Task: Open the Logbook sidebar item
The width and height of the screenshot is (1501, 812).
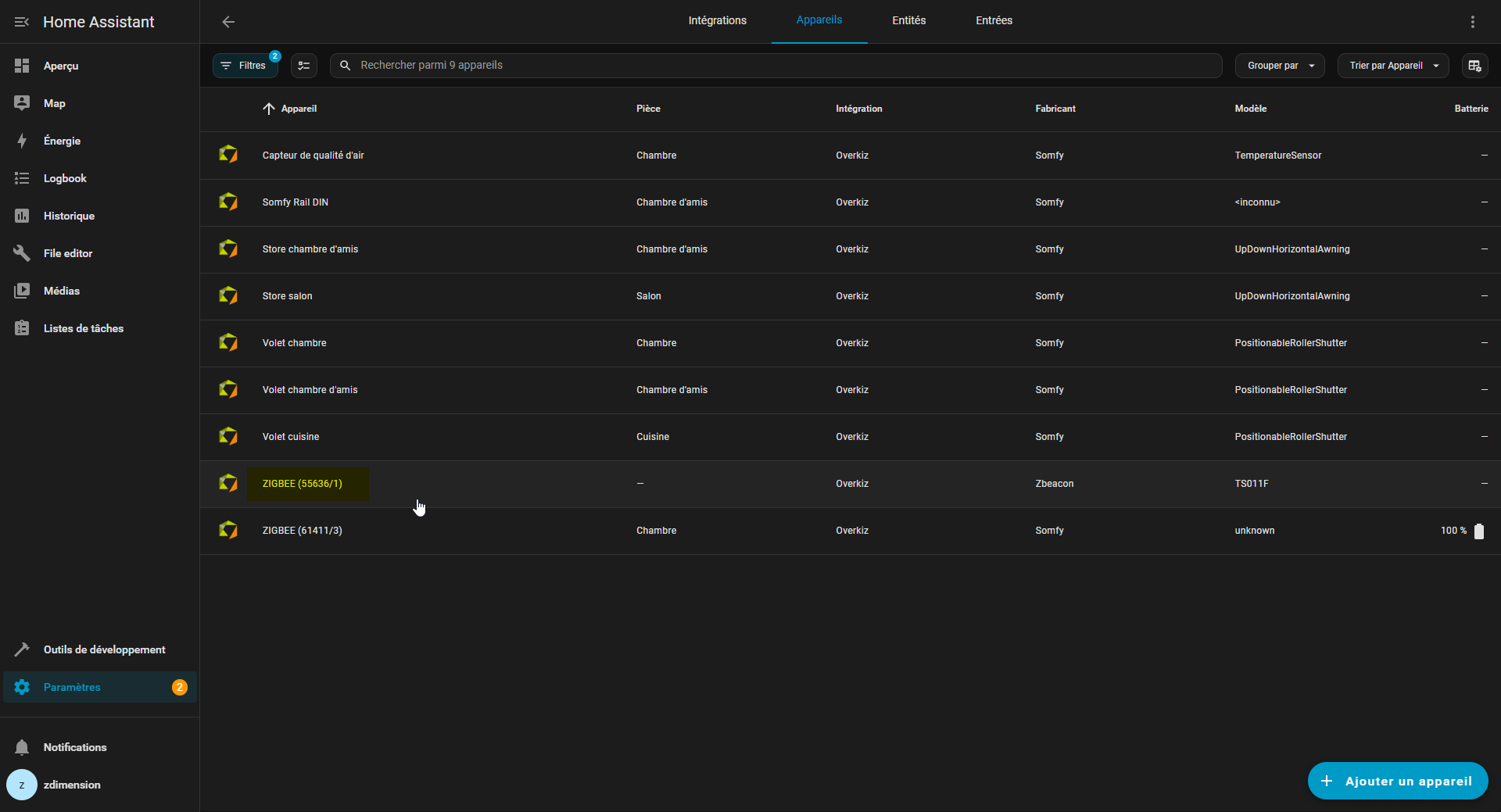Action: click(x=65, y=178)
